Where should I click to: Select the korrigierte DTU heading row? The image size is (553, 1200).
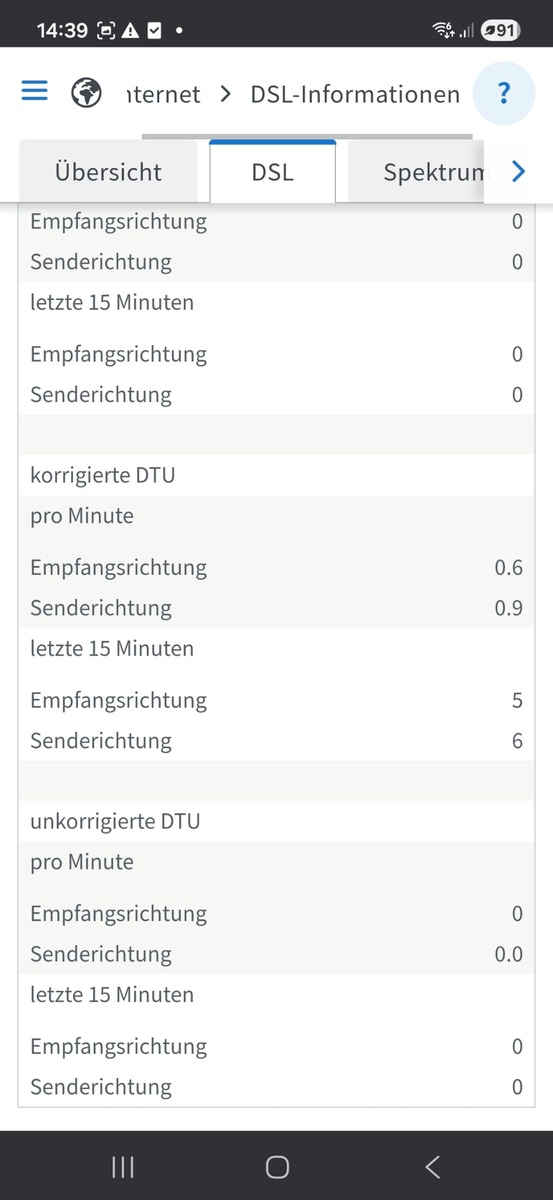tap(276, 475)
